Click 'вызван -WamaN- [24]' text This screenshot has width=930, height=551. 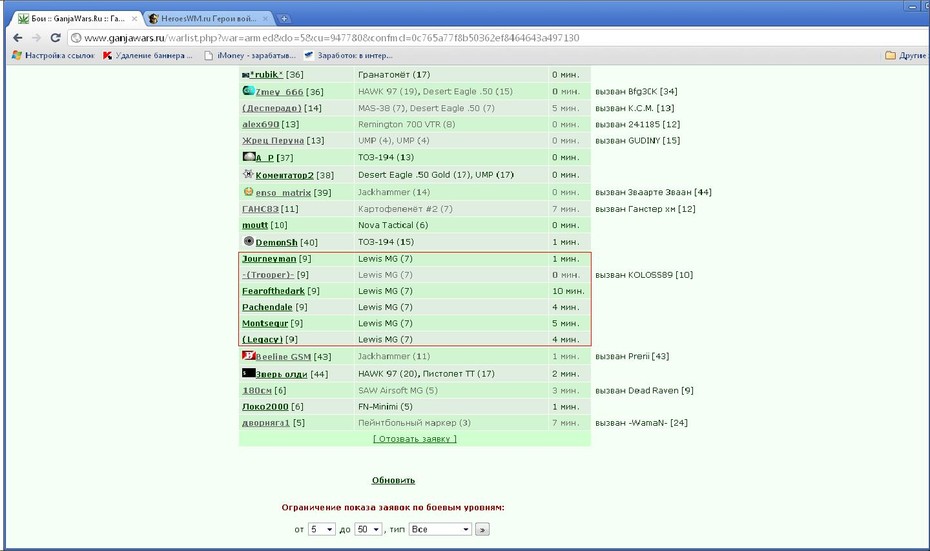click(641, 423)
